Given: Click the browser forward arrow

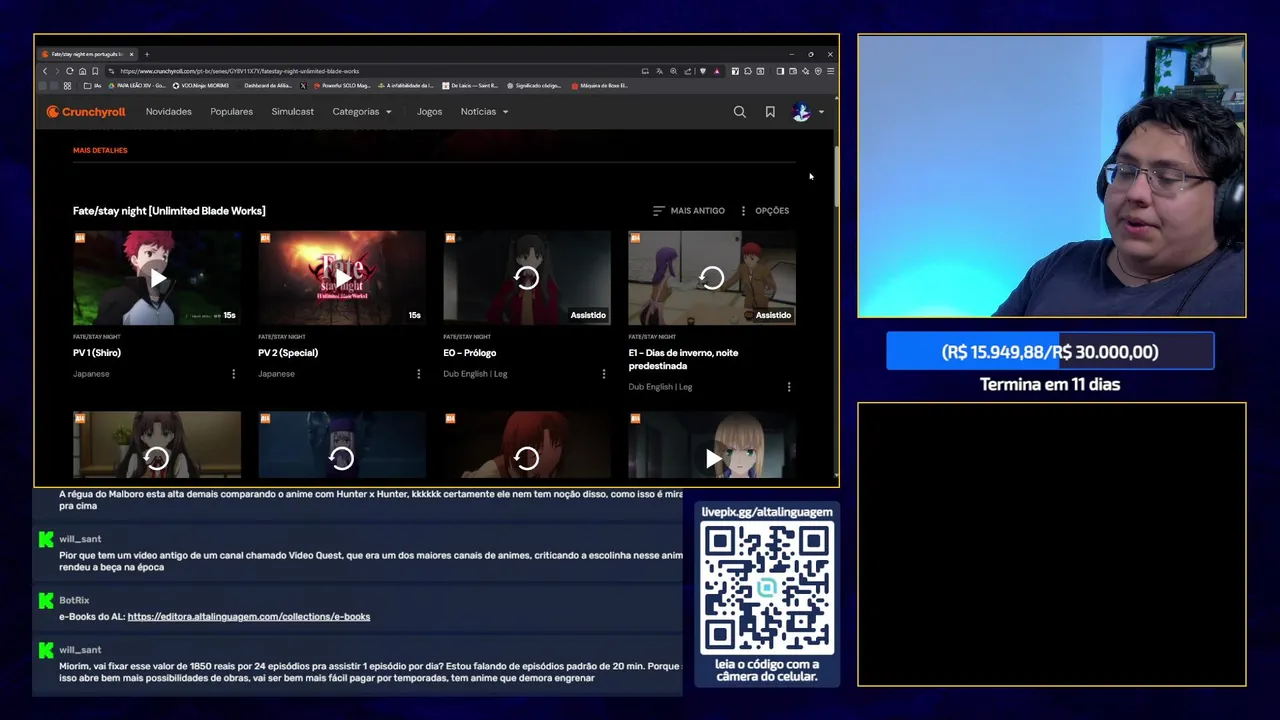Looking at the screenshot, I should (57, 71).
